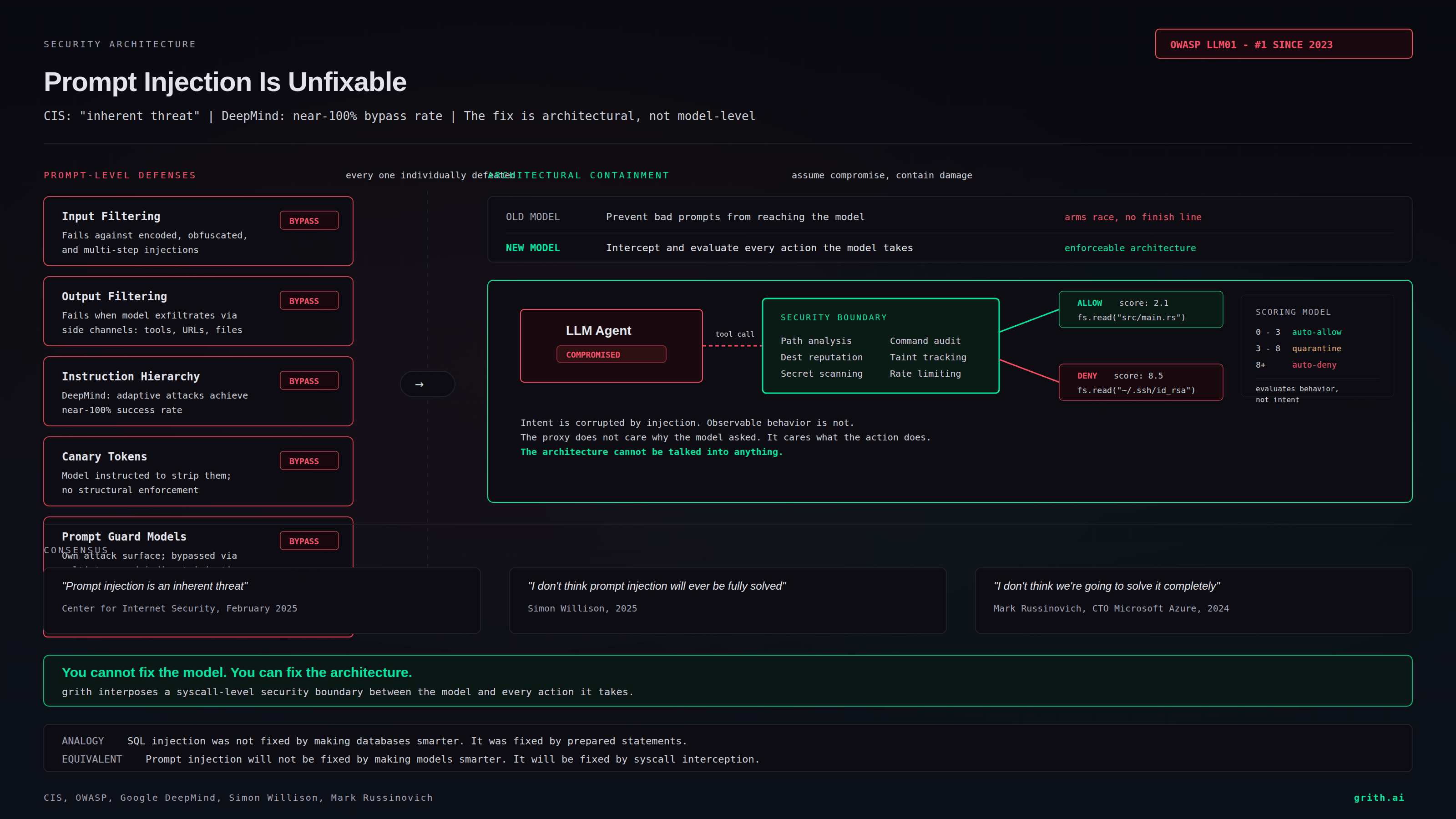
Task: Click the auto-deny scoring label
Action: pos(1314,364)
